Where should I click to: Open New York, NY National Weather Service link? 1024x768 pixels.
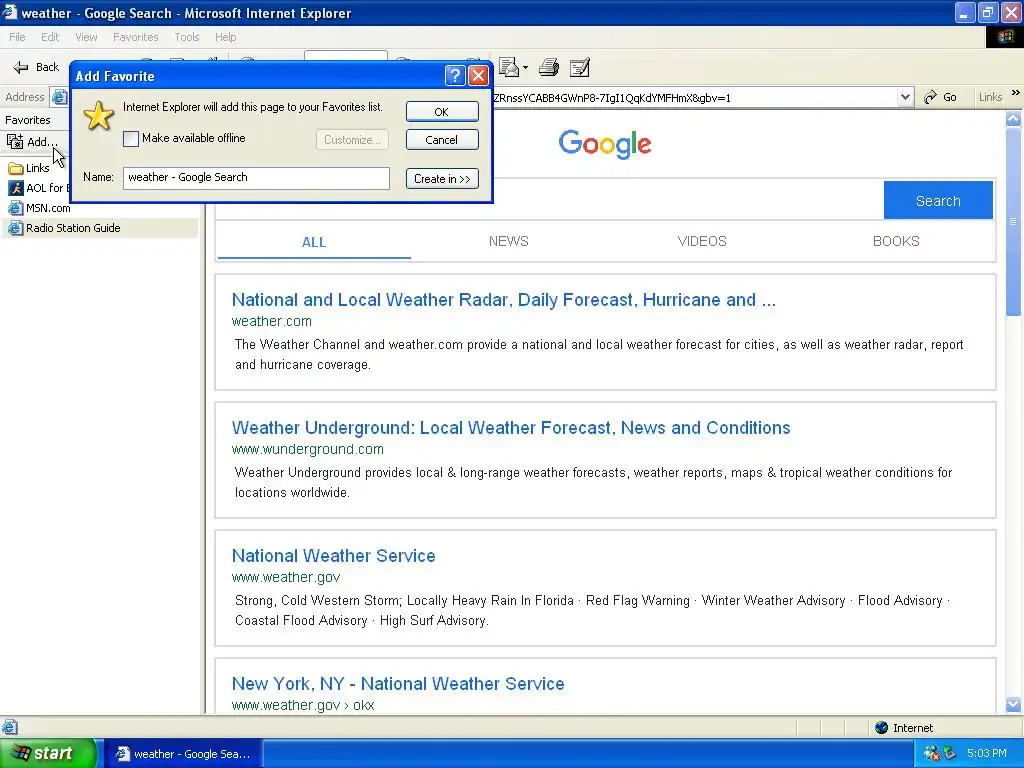click(x=398, y=684)
